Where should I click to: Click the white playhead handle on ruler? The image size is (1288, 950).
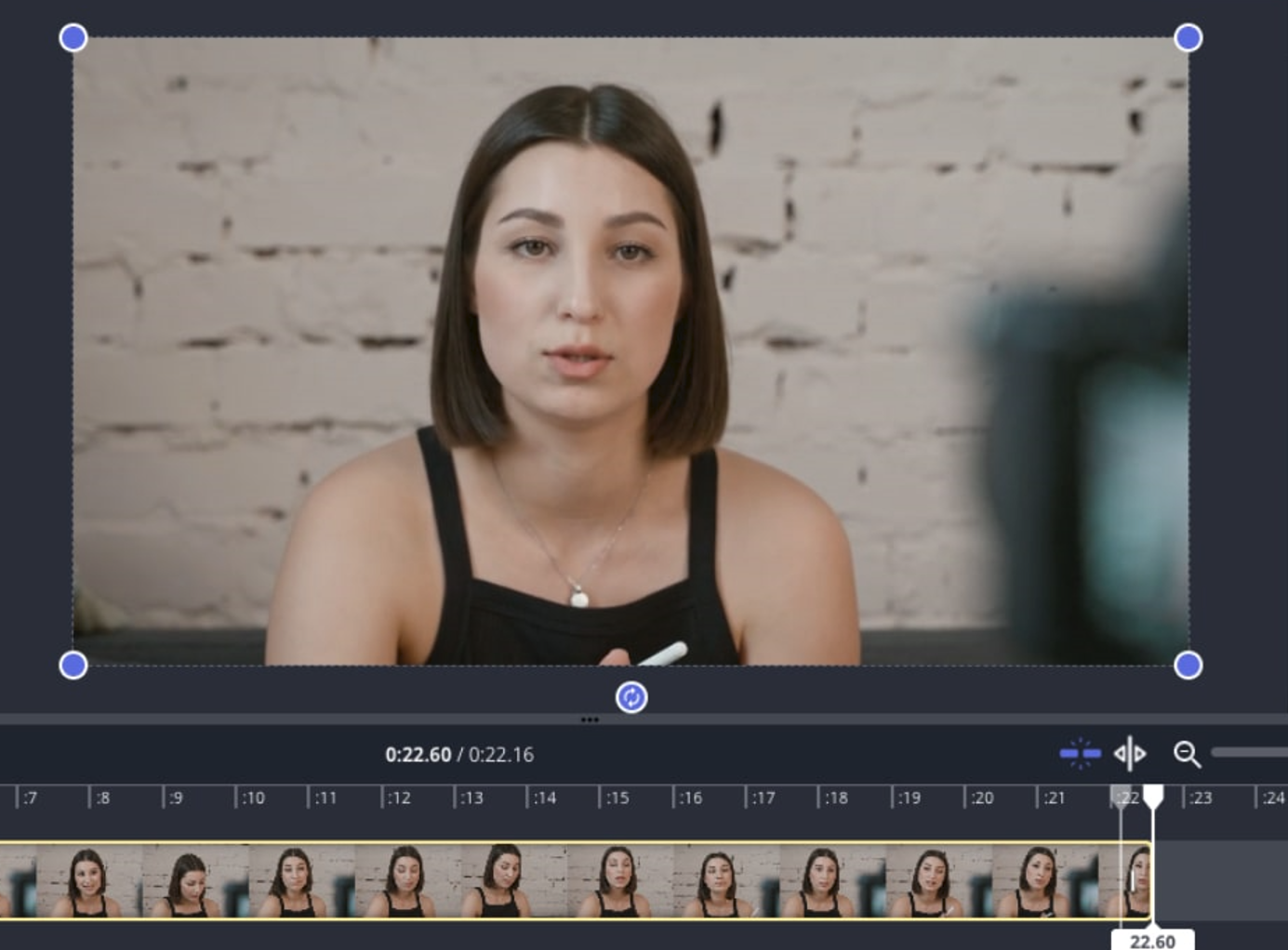[1153, 796]
